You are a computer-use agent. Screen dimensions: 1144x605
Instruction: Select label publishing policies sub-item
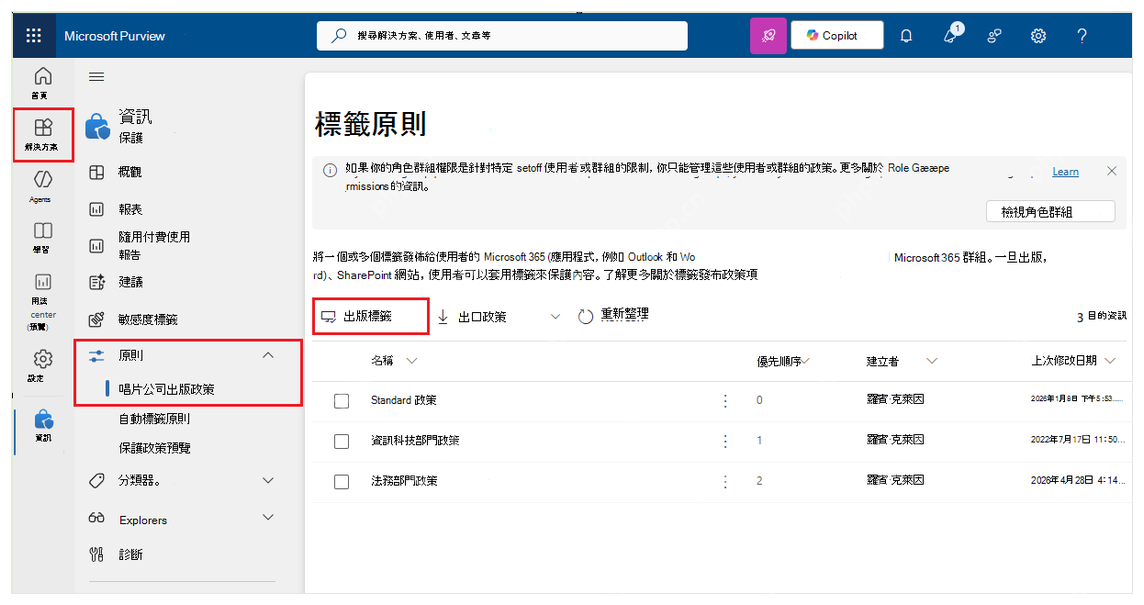pyautogui.click(x=166, y=389)
